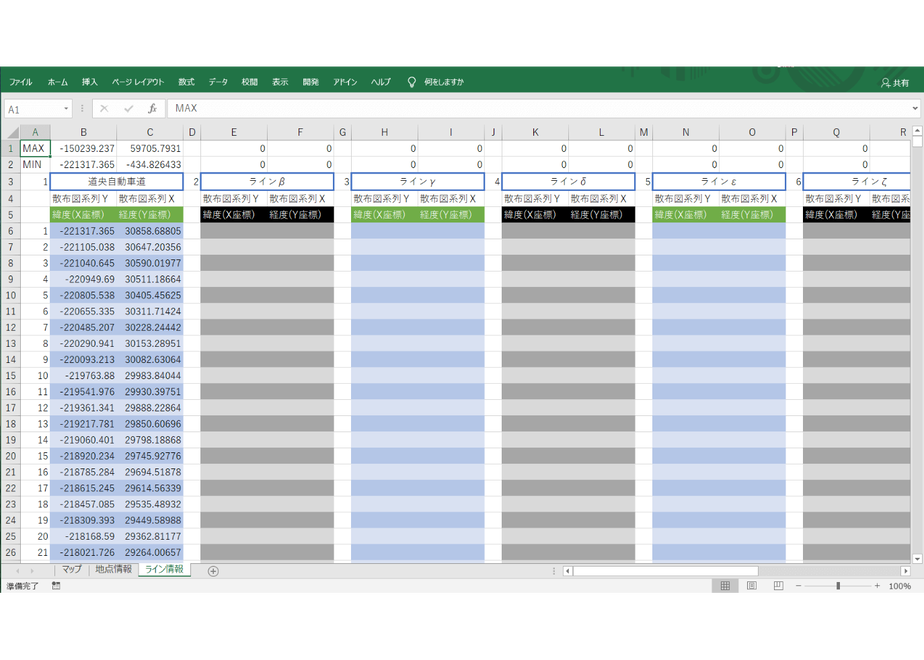Click the Name Box showing A1
The height and width of the screenshot is (660, 924).
(x=33, y=109)
